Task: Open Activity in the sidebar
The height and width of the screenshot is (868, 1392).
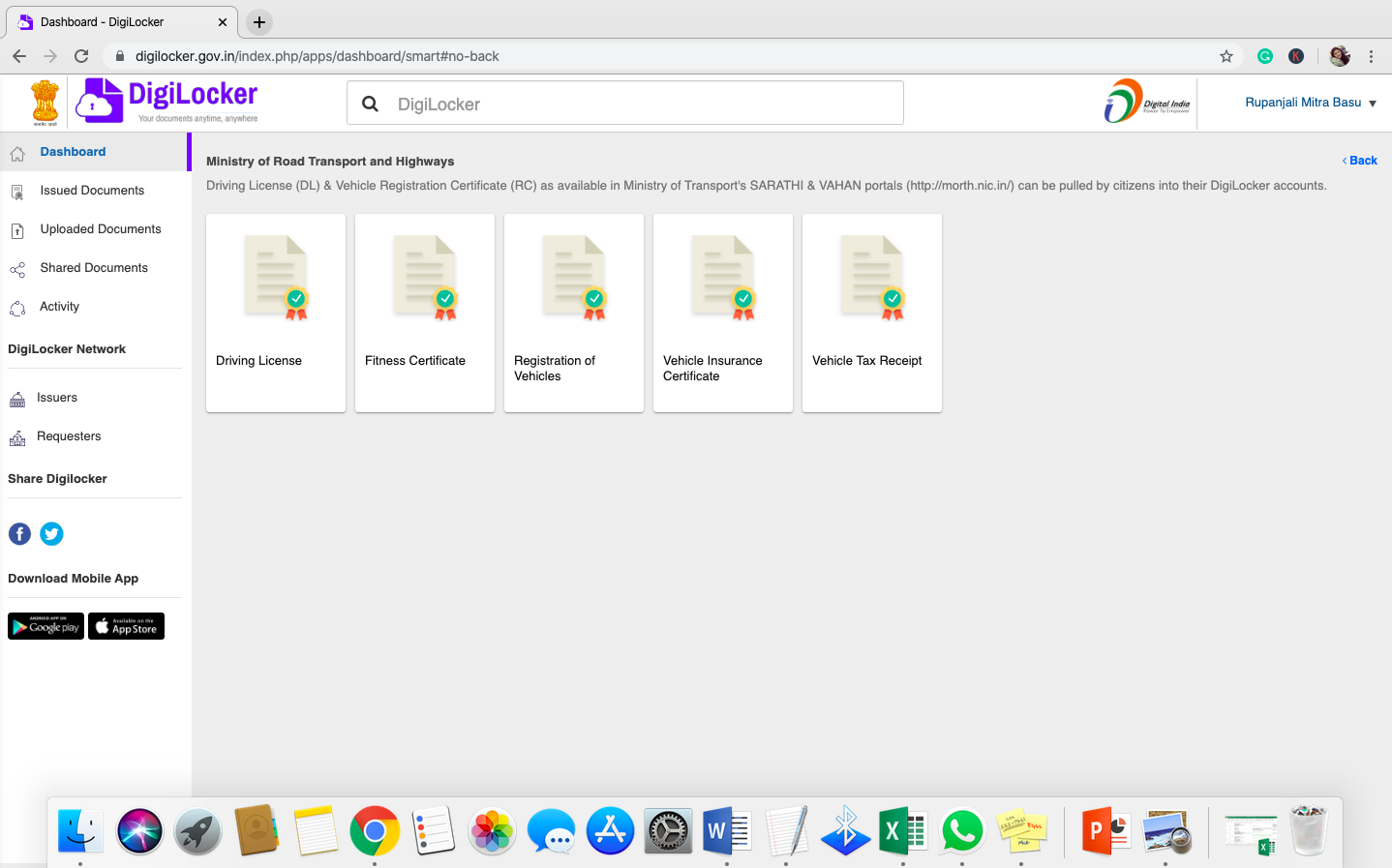Action: [x=59, y=307]
